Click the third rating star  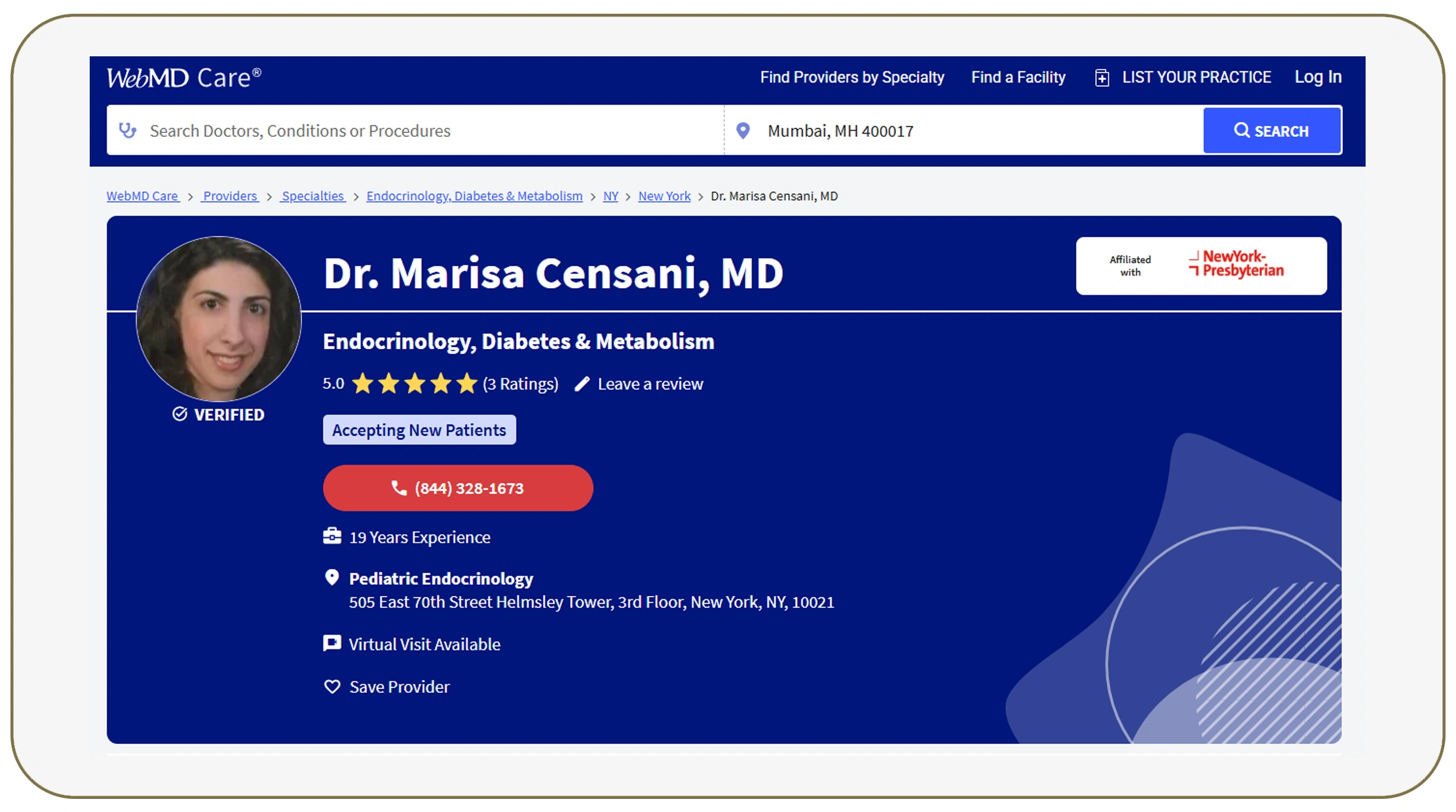[x=415, y=383]
